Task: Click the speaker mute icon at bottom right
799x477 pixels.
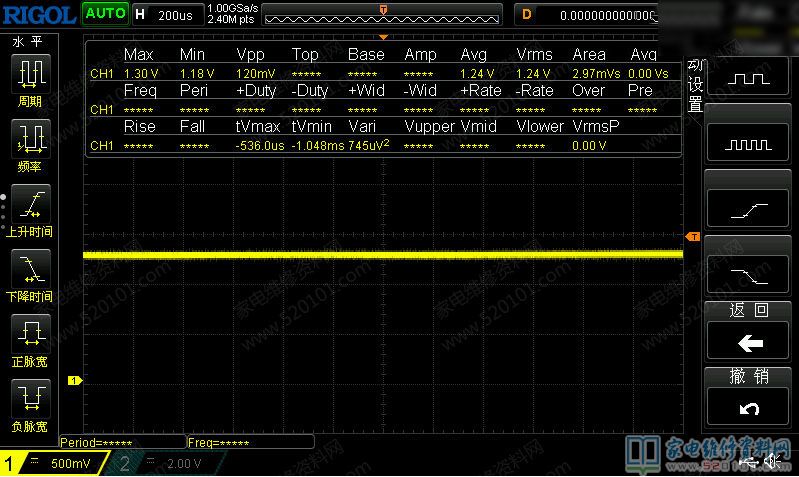Action: (x=772, y=462)
